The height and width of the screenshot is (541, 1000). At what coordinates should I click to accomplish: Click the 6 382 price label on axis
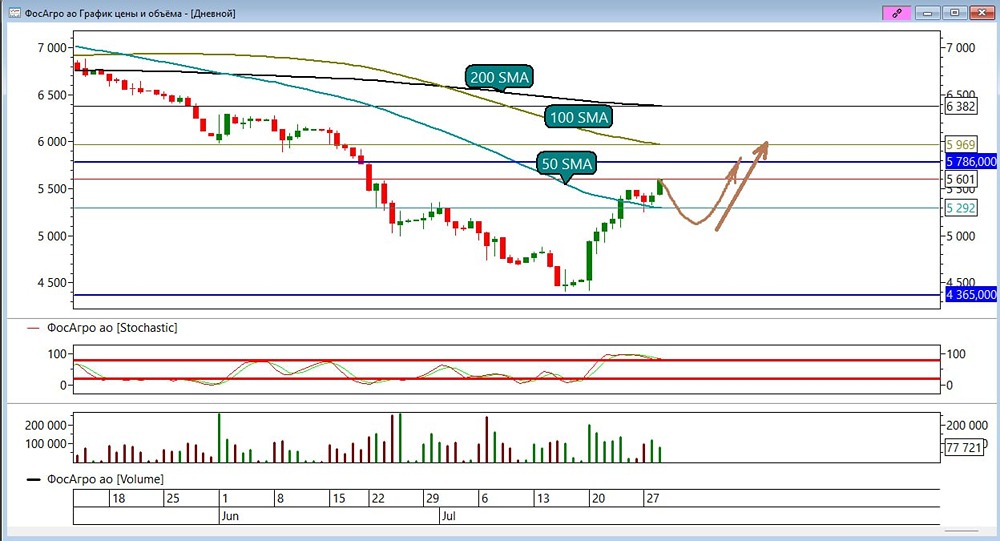pos(960,107)
